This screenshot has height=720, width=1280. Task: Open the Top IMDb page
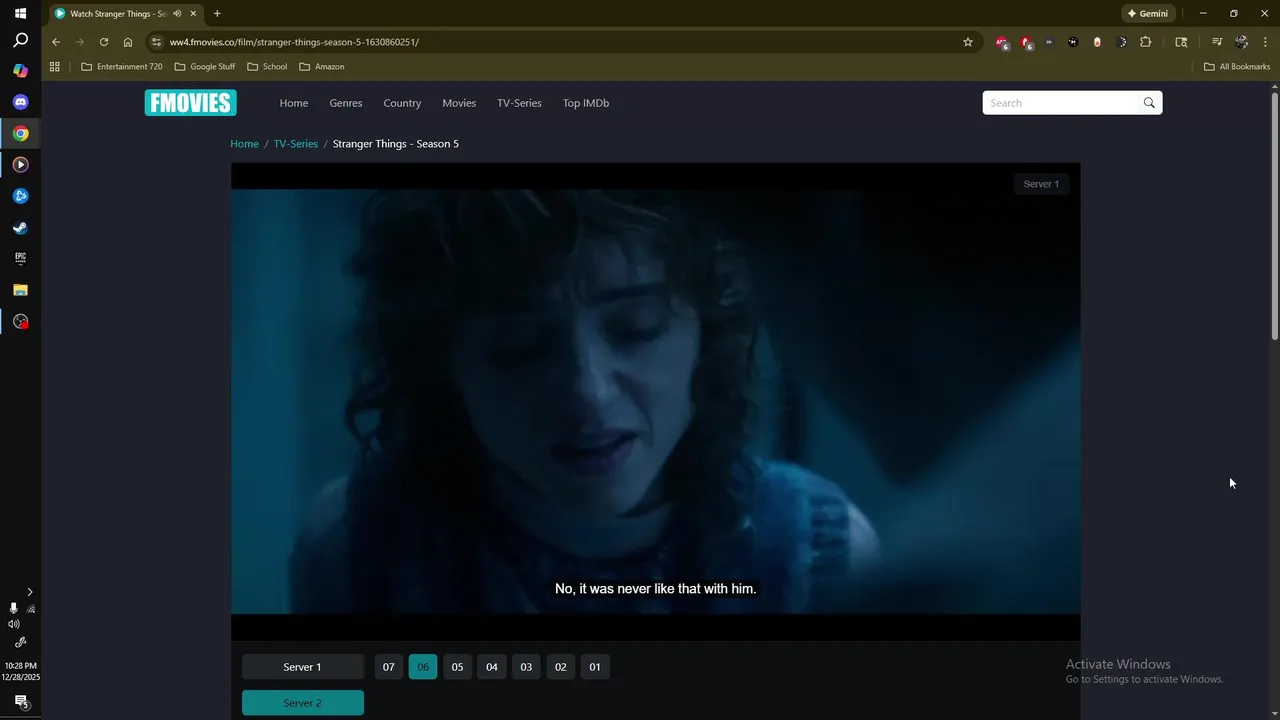tap(586, 103)
